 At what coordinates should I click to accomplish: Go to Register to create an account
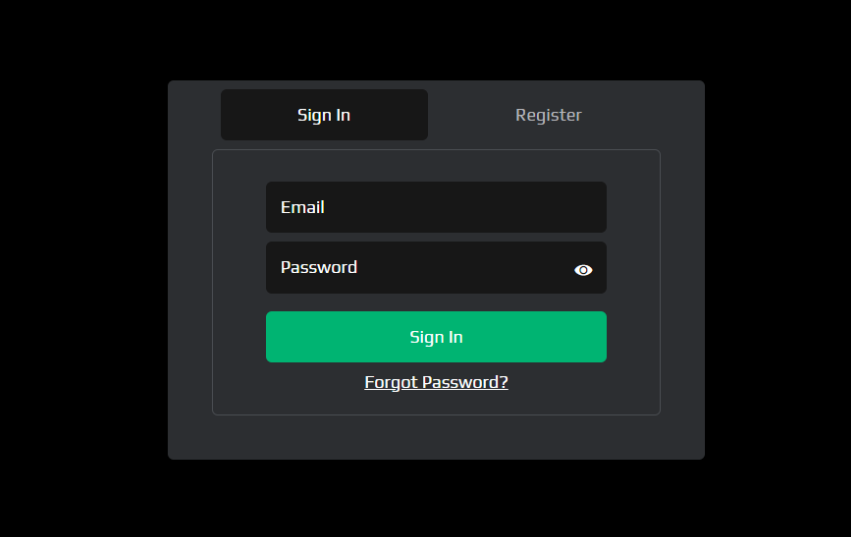click(x=548, y=115)
